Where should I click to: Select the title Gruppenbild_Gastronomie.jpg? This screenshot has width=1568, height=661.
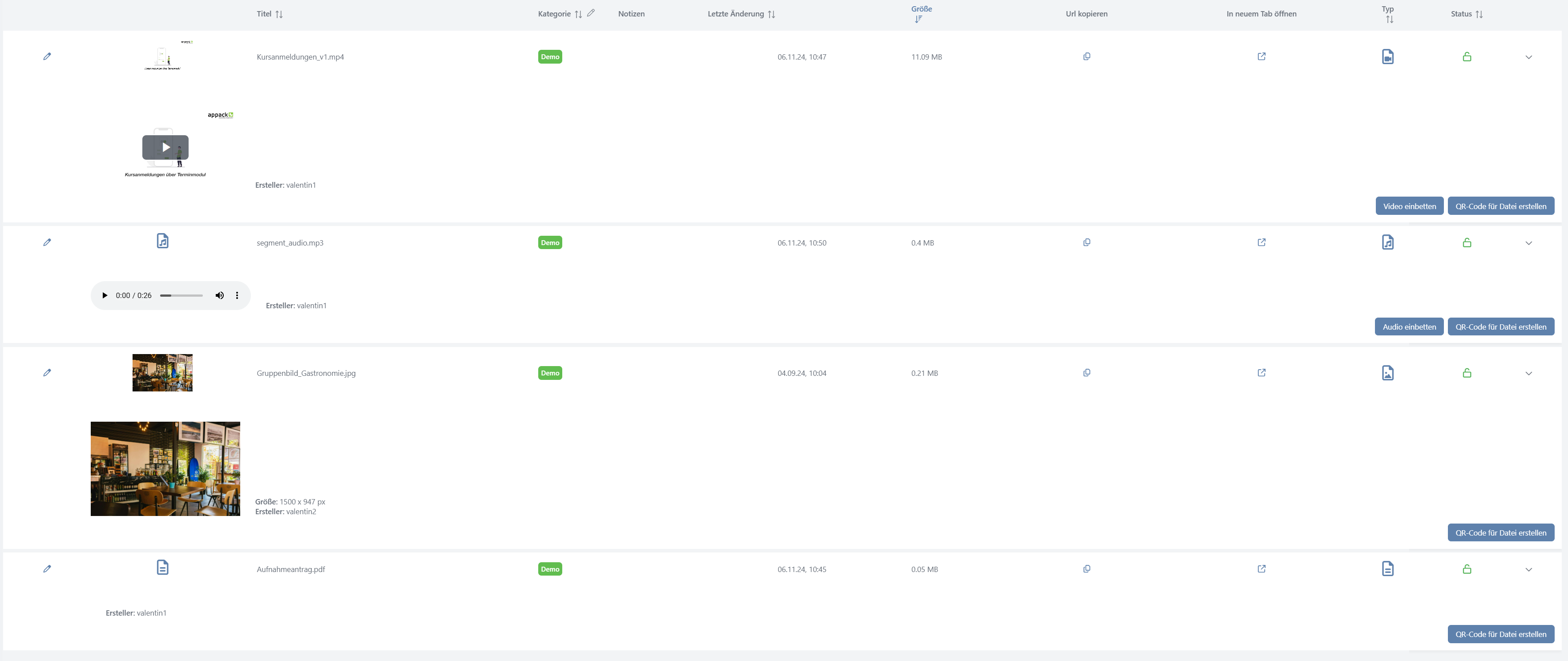306,372
